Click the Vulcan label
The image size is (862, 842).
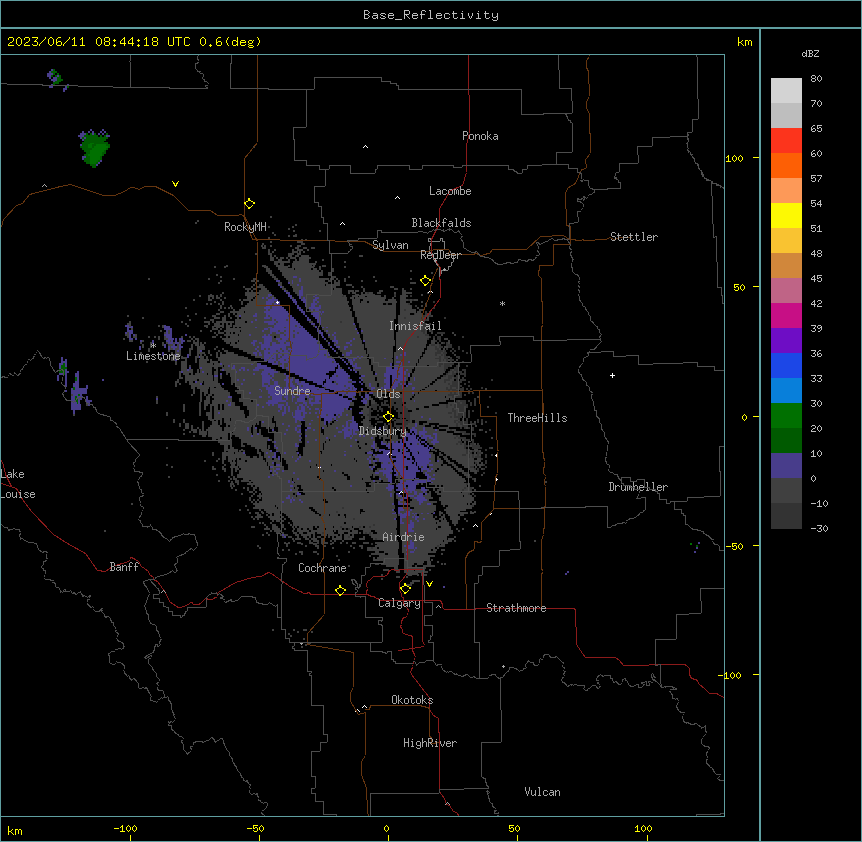pos(542,792)
